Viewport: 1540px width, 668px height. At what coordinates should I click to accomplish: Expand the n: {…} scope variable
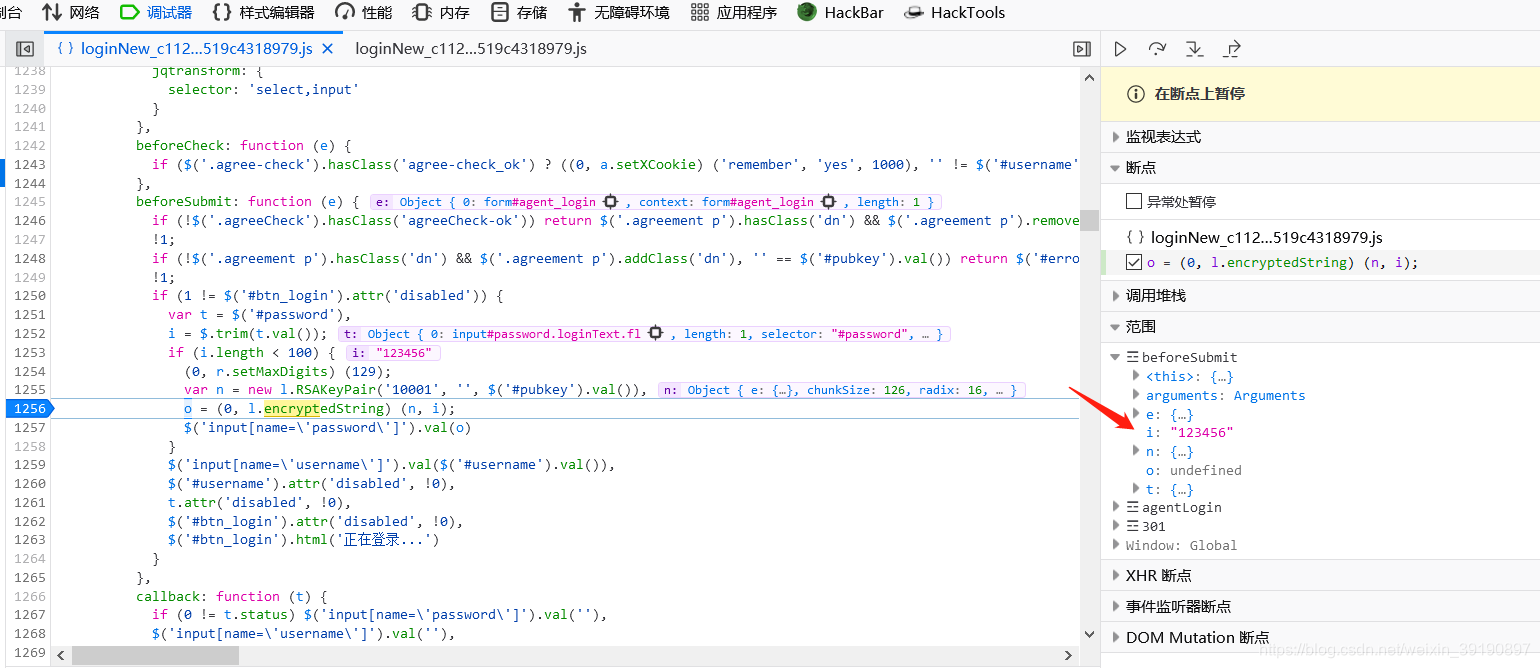click(x=1135, y=451)
